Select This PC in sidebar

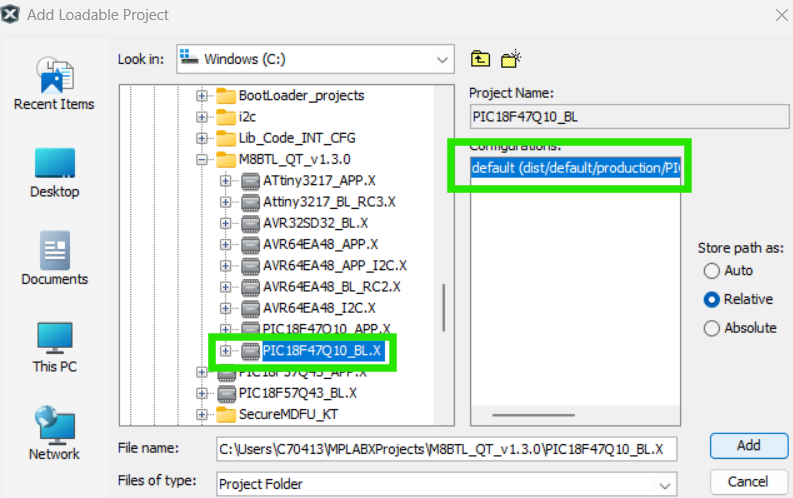54,346
